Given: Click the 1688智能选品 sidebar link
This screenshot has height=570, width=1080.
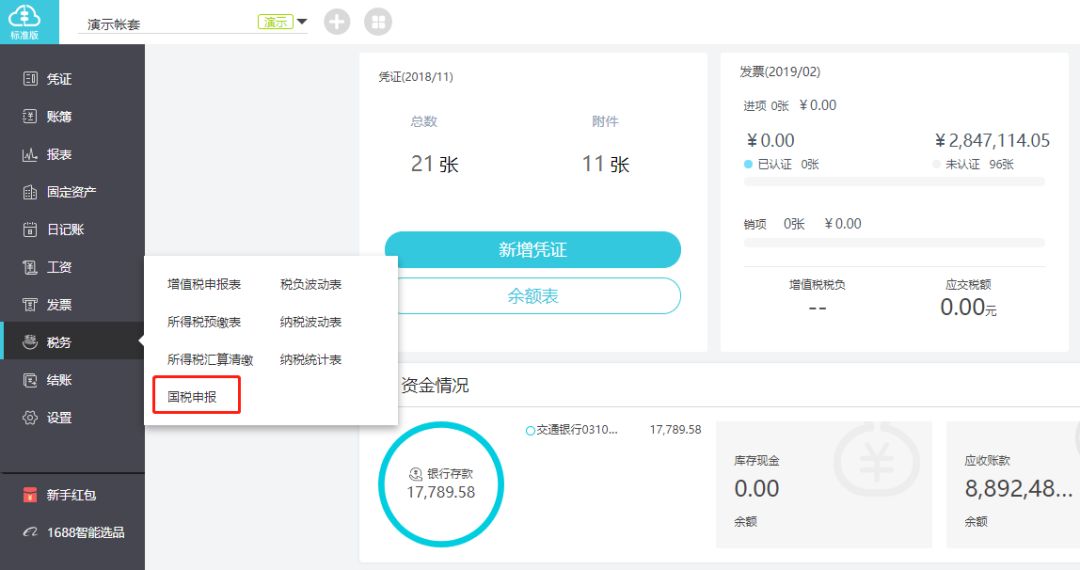Looking at the screenshot, I should pos(84,533).
